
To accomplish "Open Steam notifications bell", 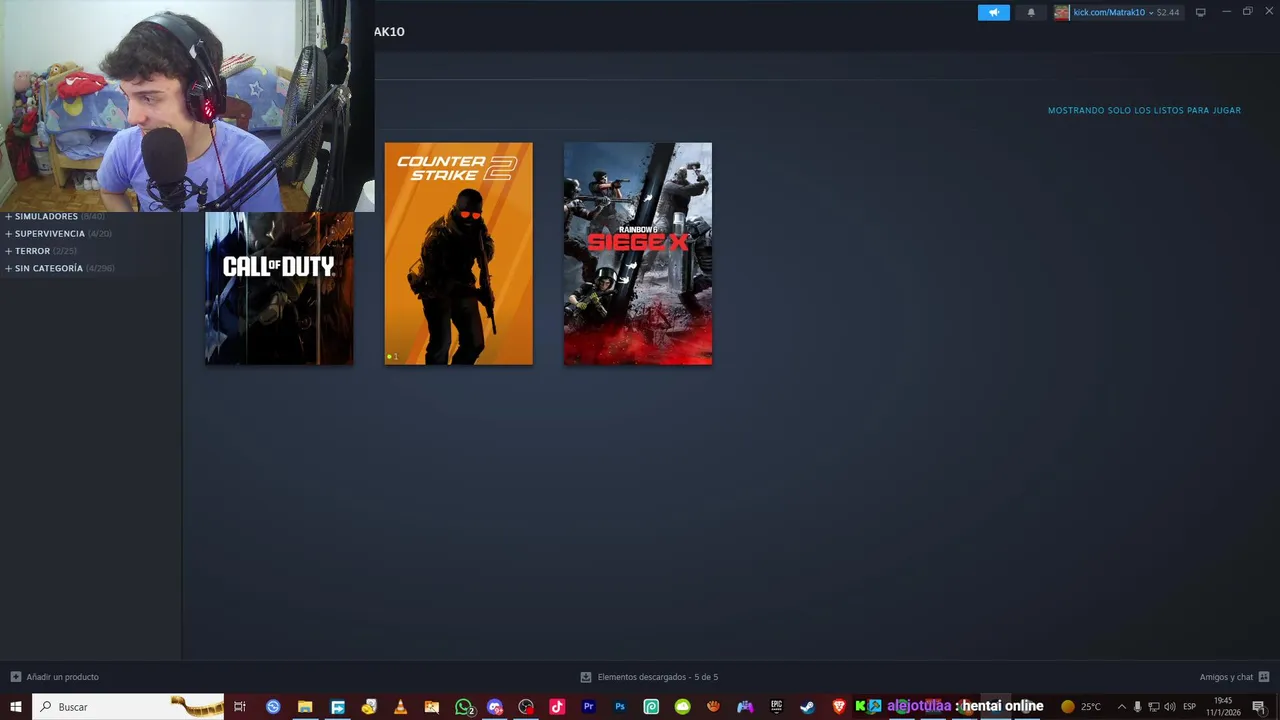I will pos(1031,12).
